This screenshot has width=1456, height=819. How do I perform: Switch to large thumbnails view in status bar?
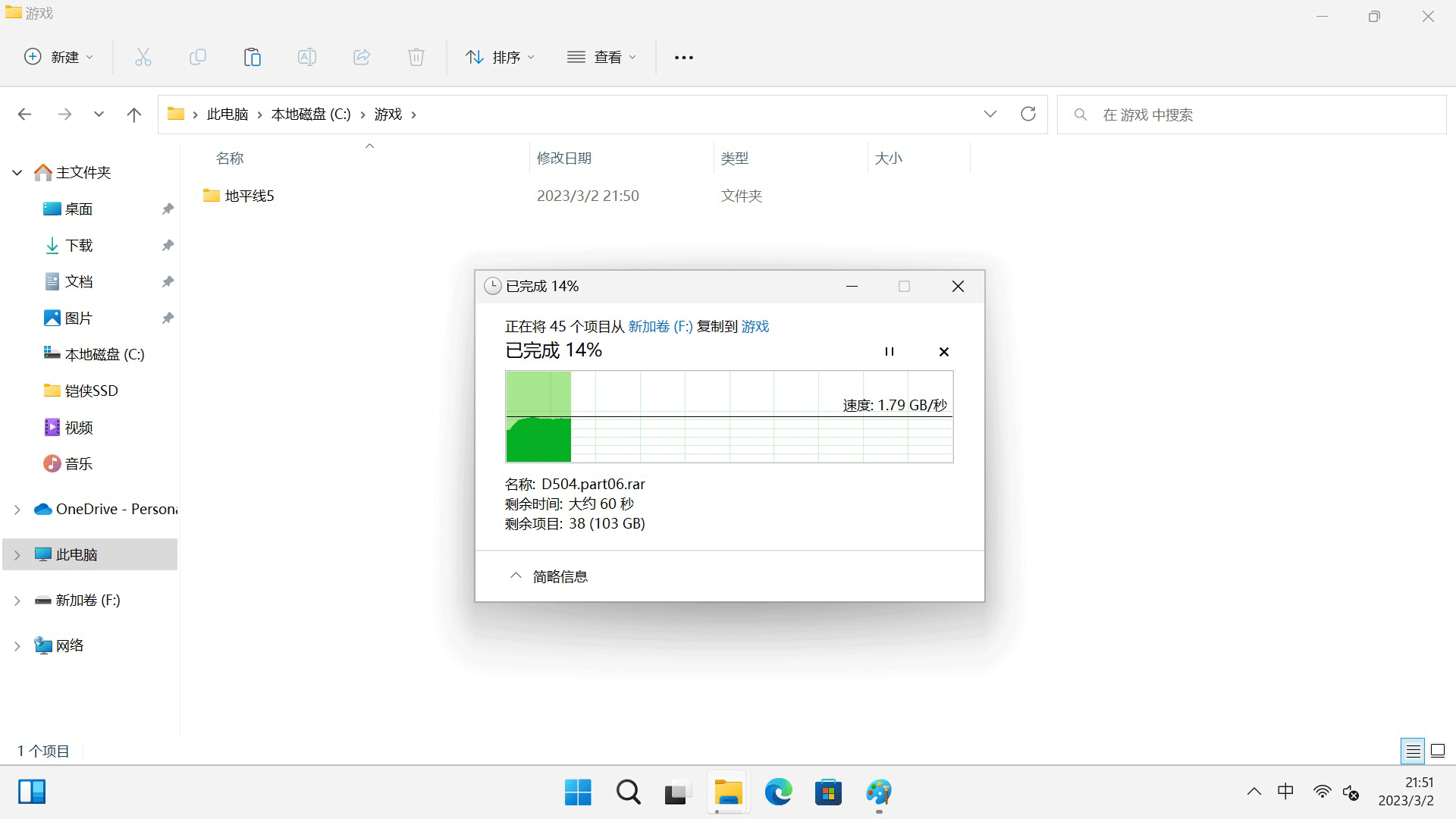pos(1438,752)
